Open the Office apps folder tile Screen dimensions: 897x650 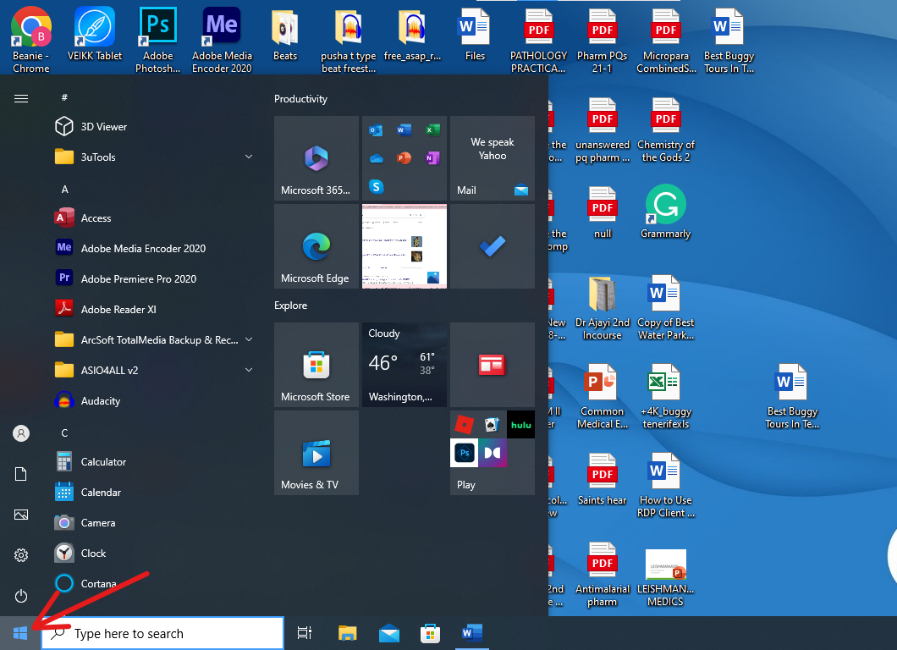click(404, 158)
